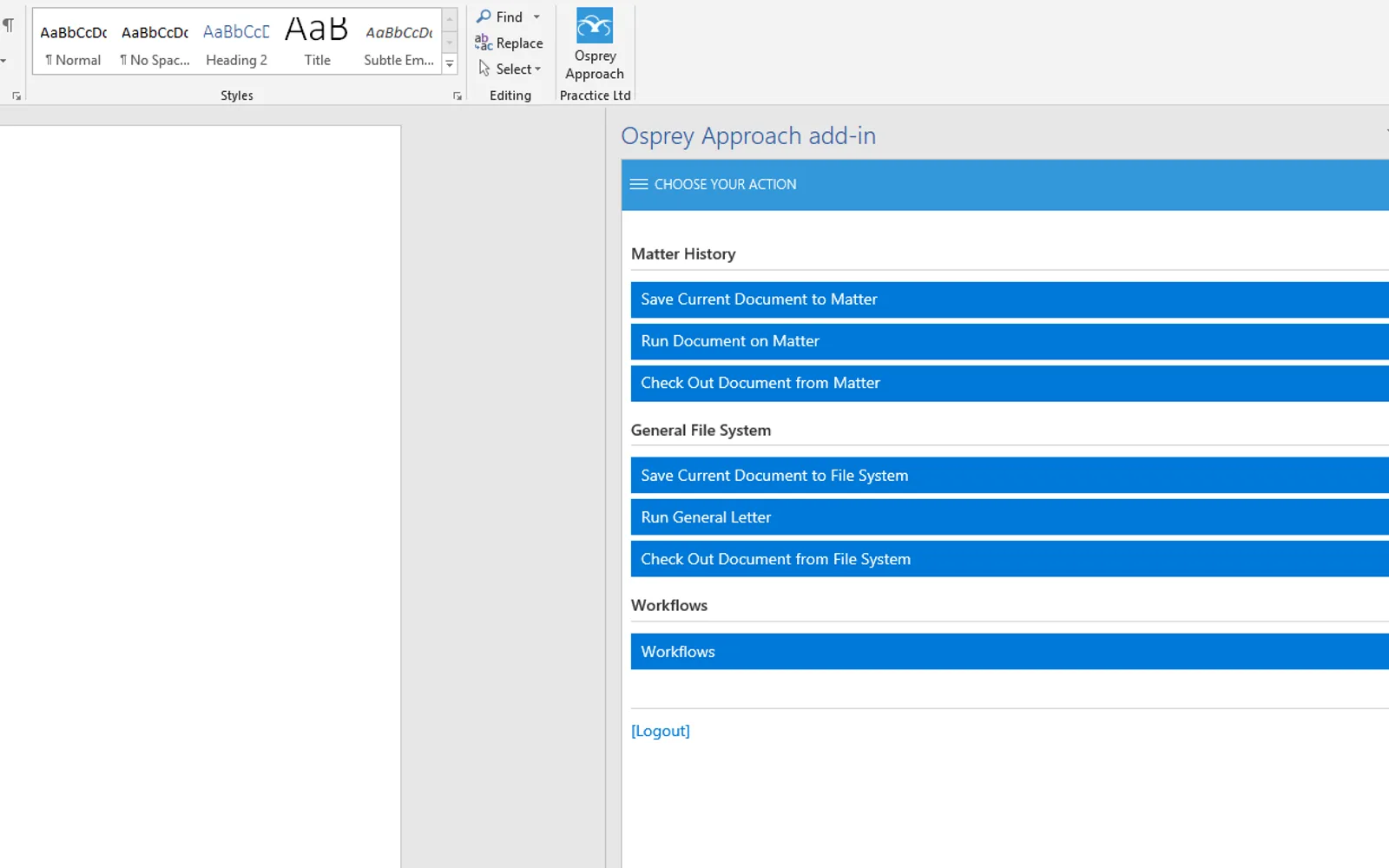
Task: Open the Paragraph settings dialog launcher
Action: point(16,96)
